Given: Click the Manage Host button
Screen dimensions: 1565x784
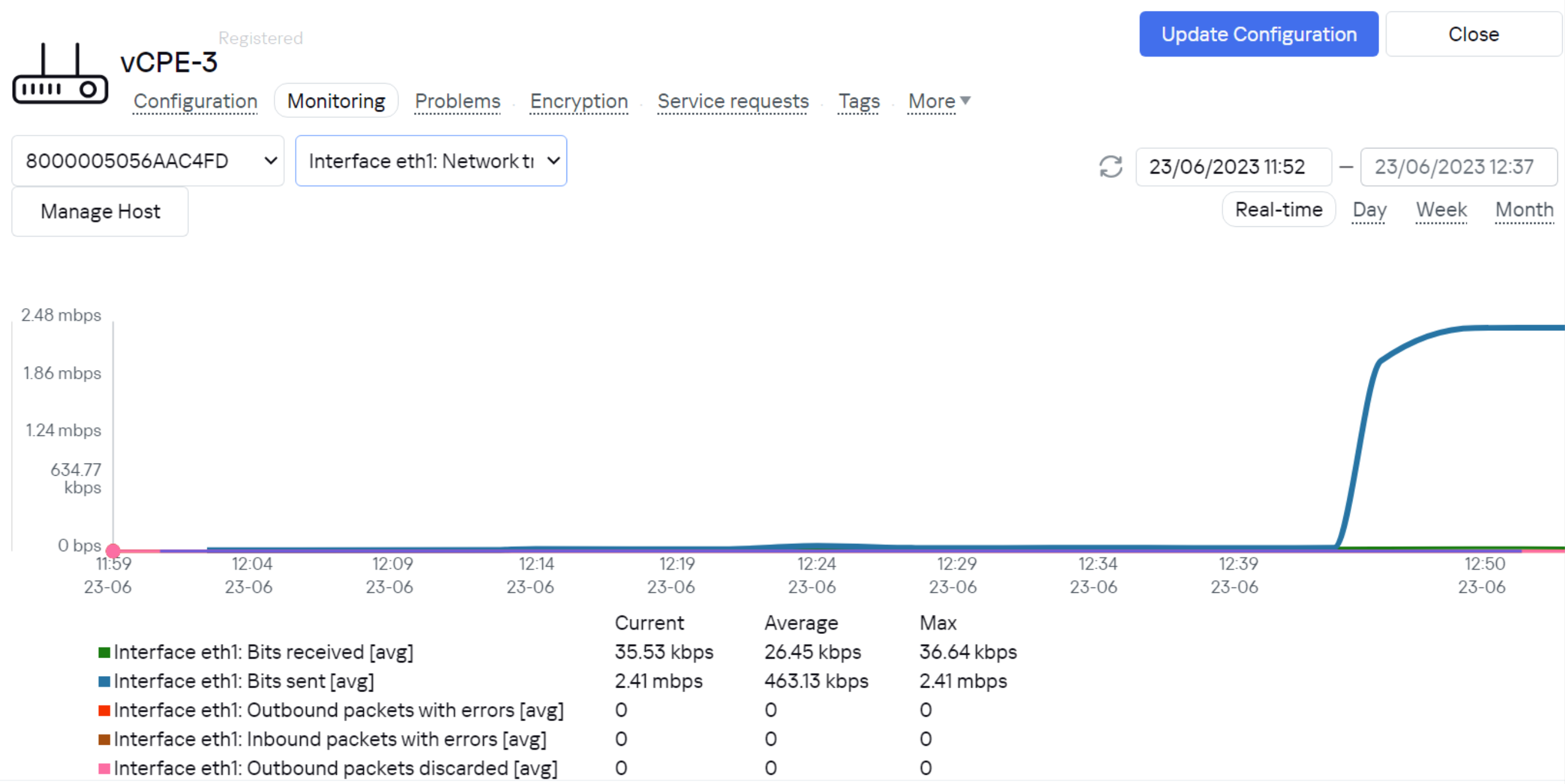Looking at the screenshot, I should 100,211.
